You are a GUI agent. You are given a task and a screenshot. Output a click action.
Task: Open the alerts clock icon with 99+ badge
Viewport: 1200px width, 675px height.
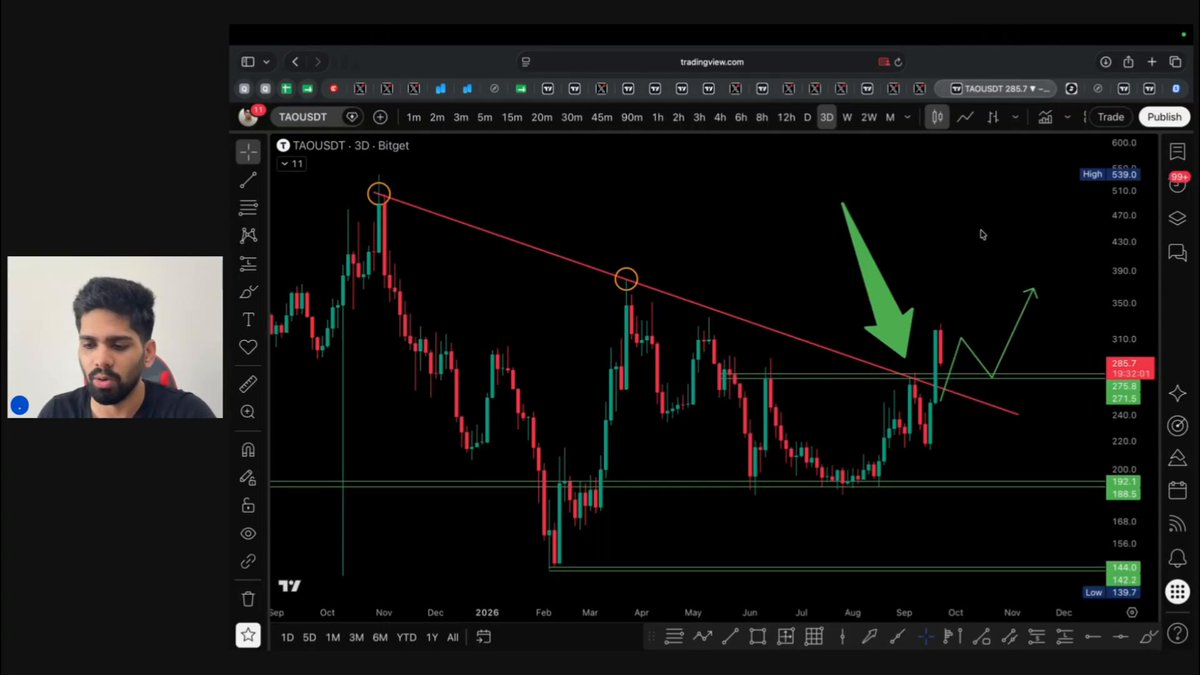coord(1177,185)
